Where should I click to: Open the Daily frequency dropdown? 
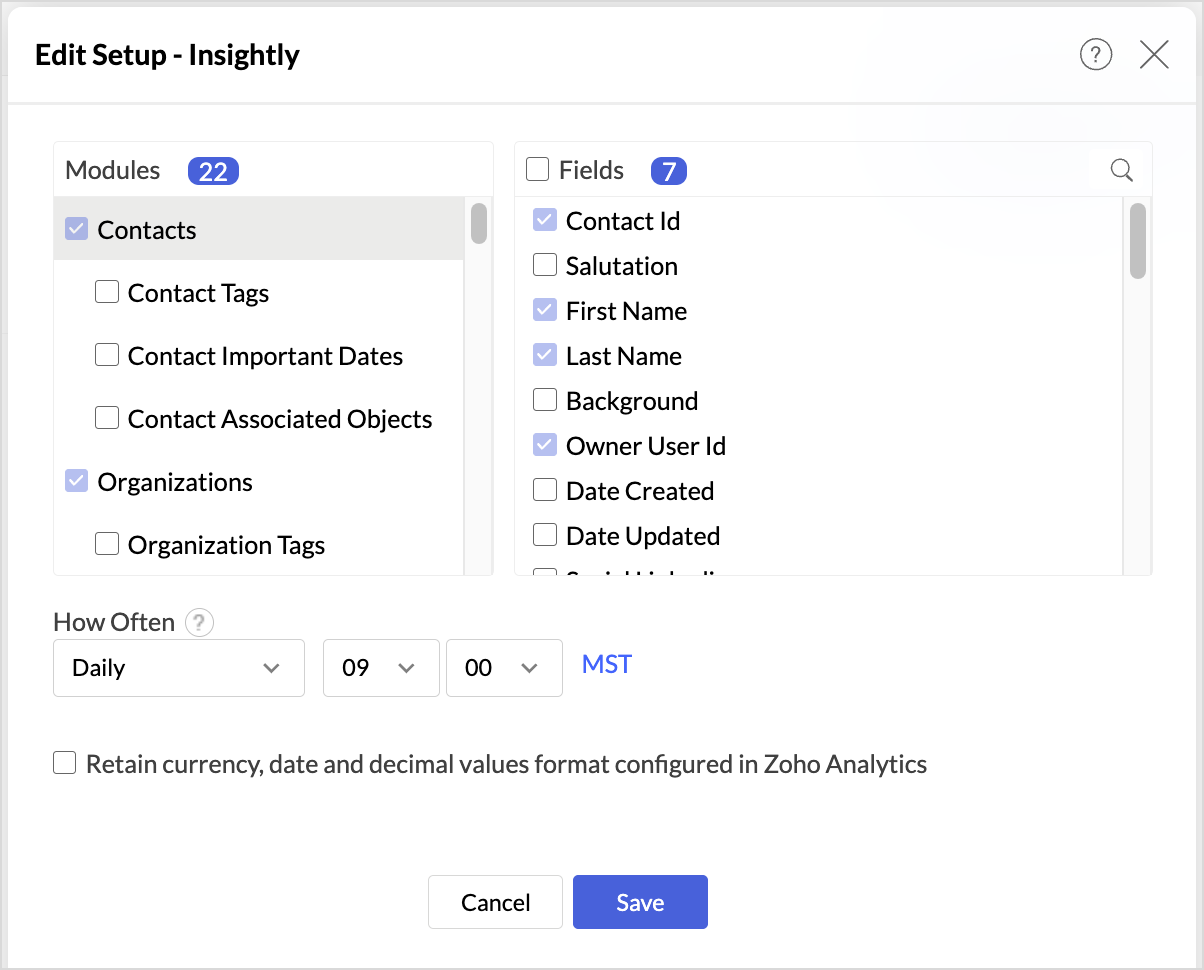pos(178,668)
